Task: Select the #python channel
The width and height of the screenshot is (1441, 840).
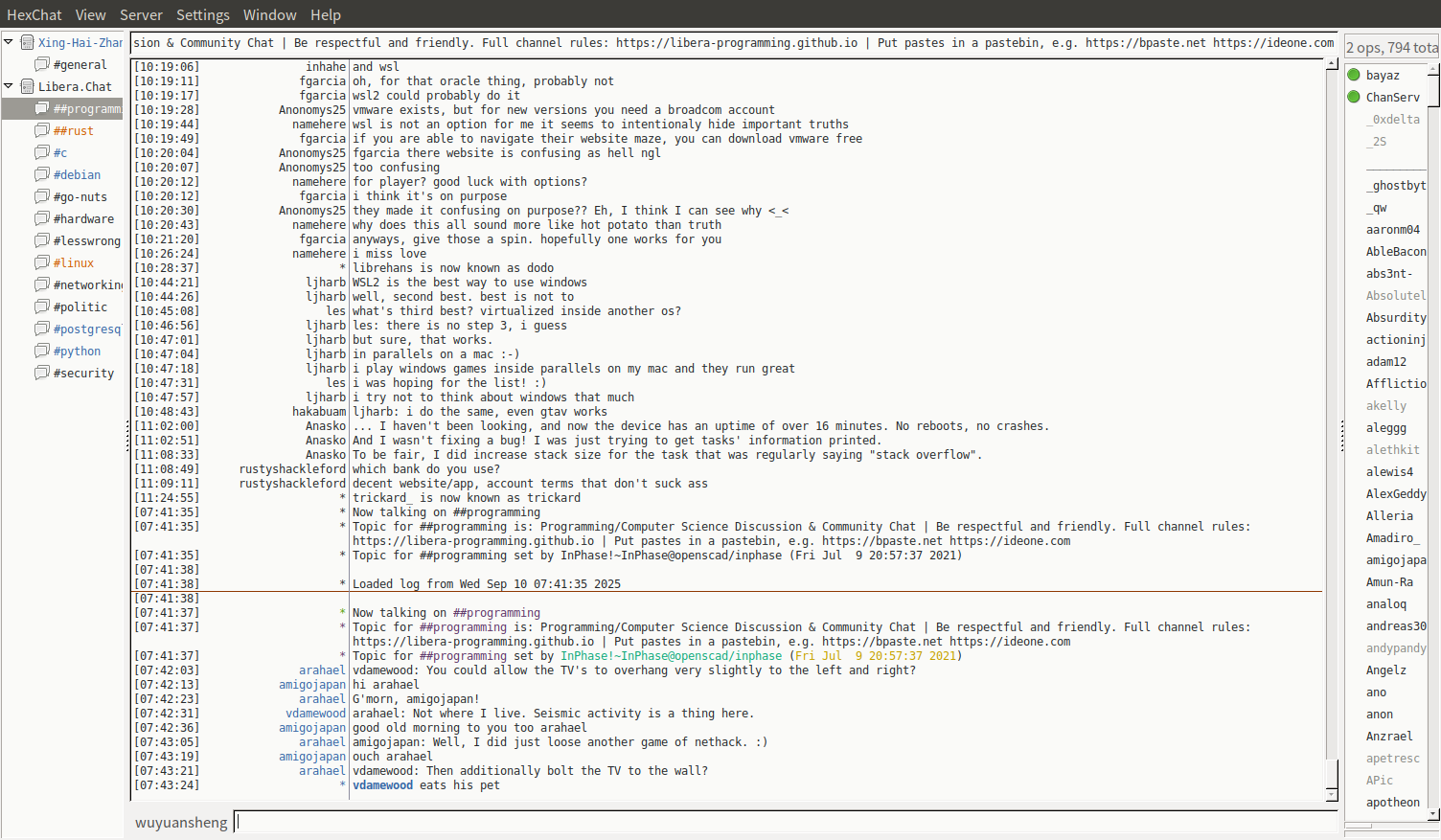Action: coord(77,351)
